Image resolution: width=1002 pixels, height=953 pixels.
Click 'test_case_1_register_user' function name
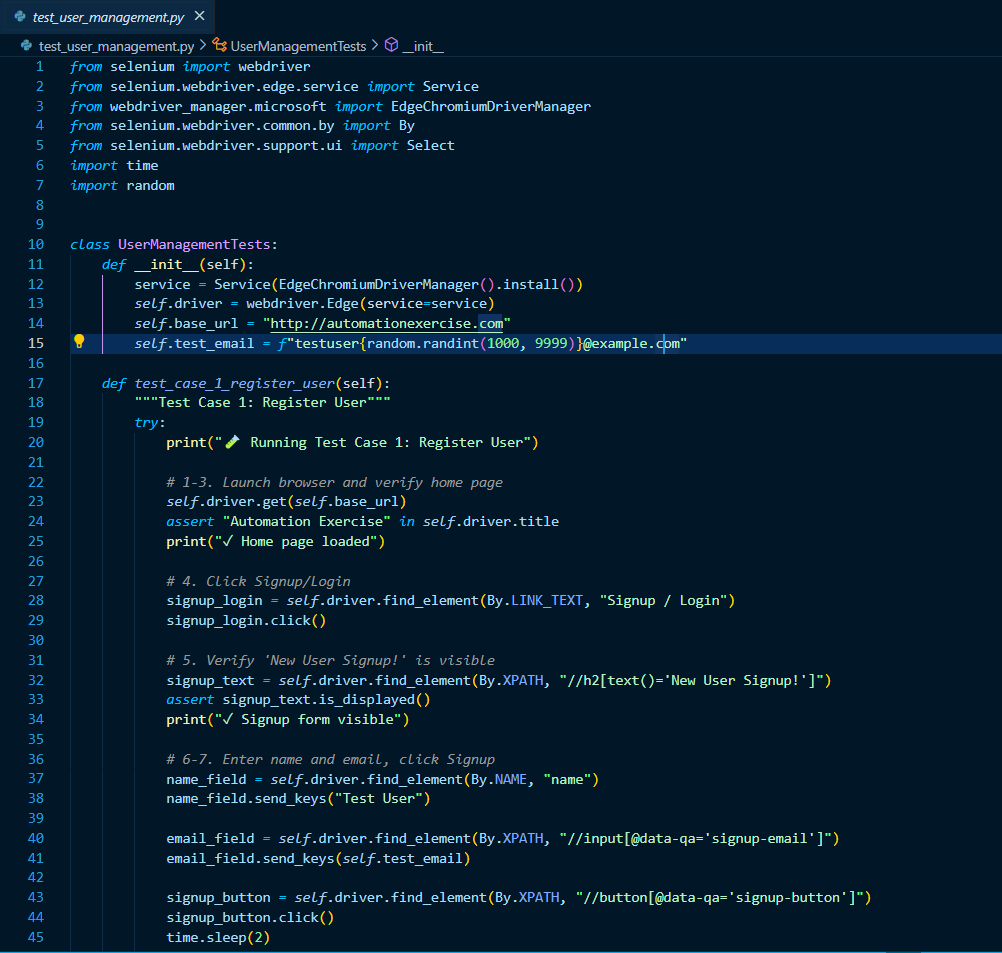235,383
